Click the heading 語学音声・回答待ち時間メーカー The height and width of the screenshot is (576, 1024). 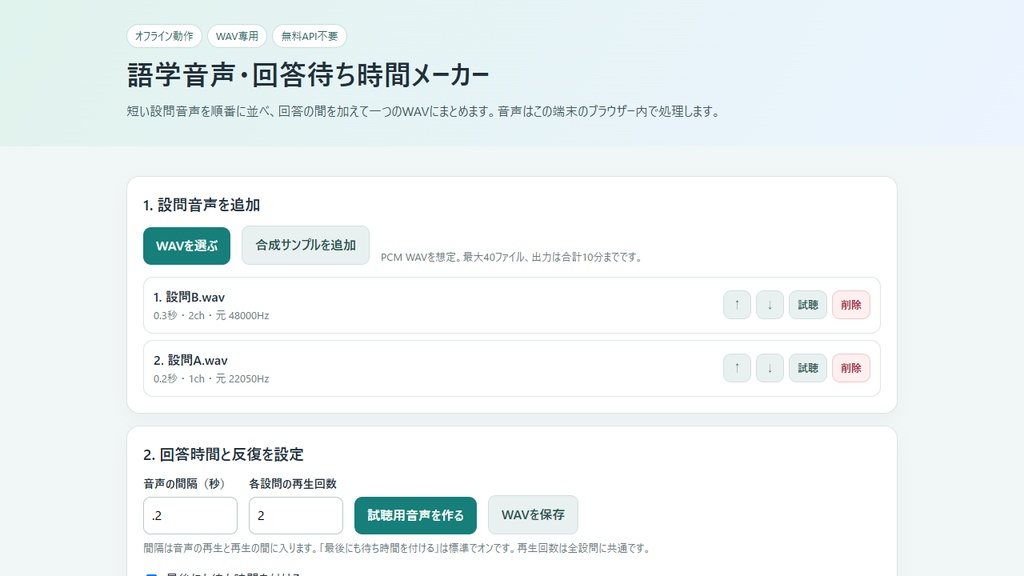308,75
